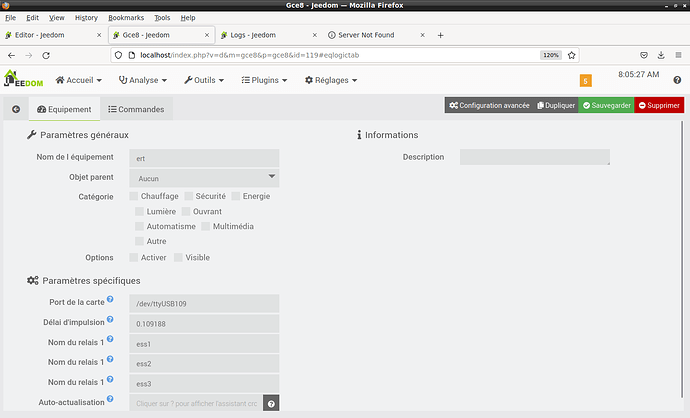690x418 pixels.
Task: Delete equipment with Supprimer button
Action: 659,106
